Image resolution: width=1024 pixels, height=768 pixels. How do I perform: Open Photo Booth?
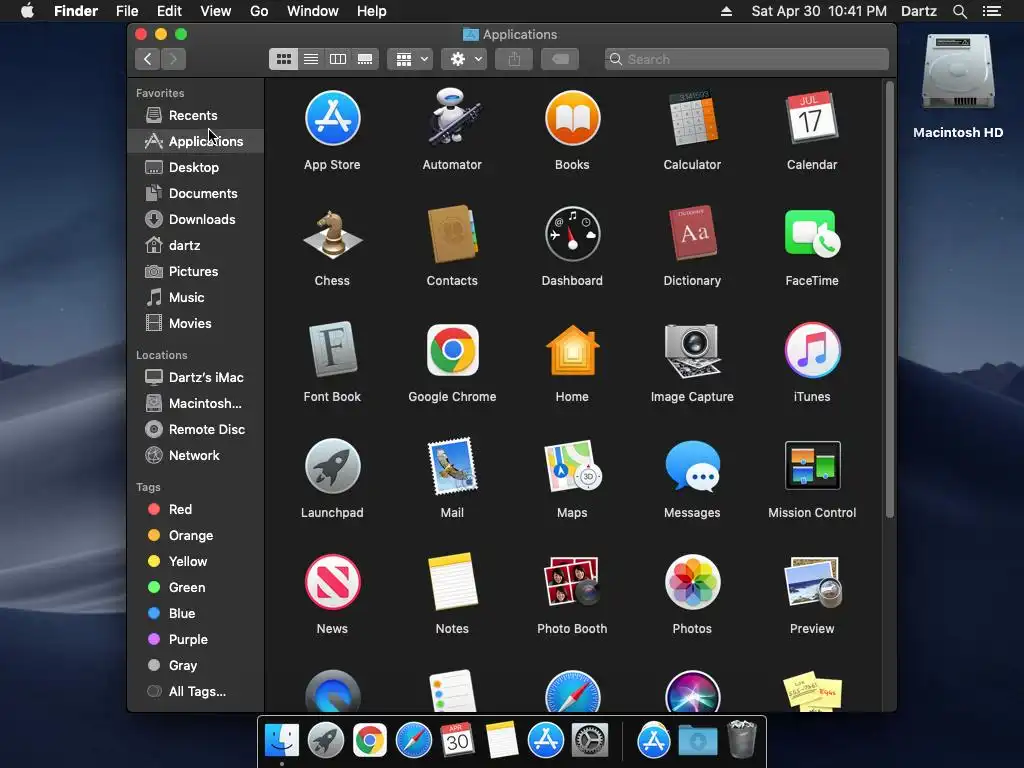point(572,581)
